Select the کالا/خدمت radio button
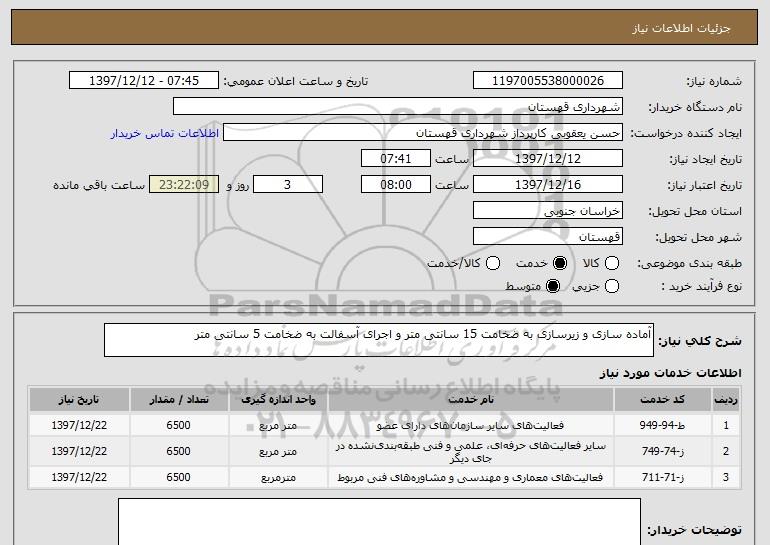Screen dimensions: 770x545 point(493,263)
